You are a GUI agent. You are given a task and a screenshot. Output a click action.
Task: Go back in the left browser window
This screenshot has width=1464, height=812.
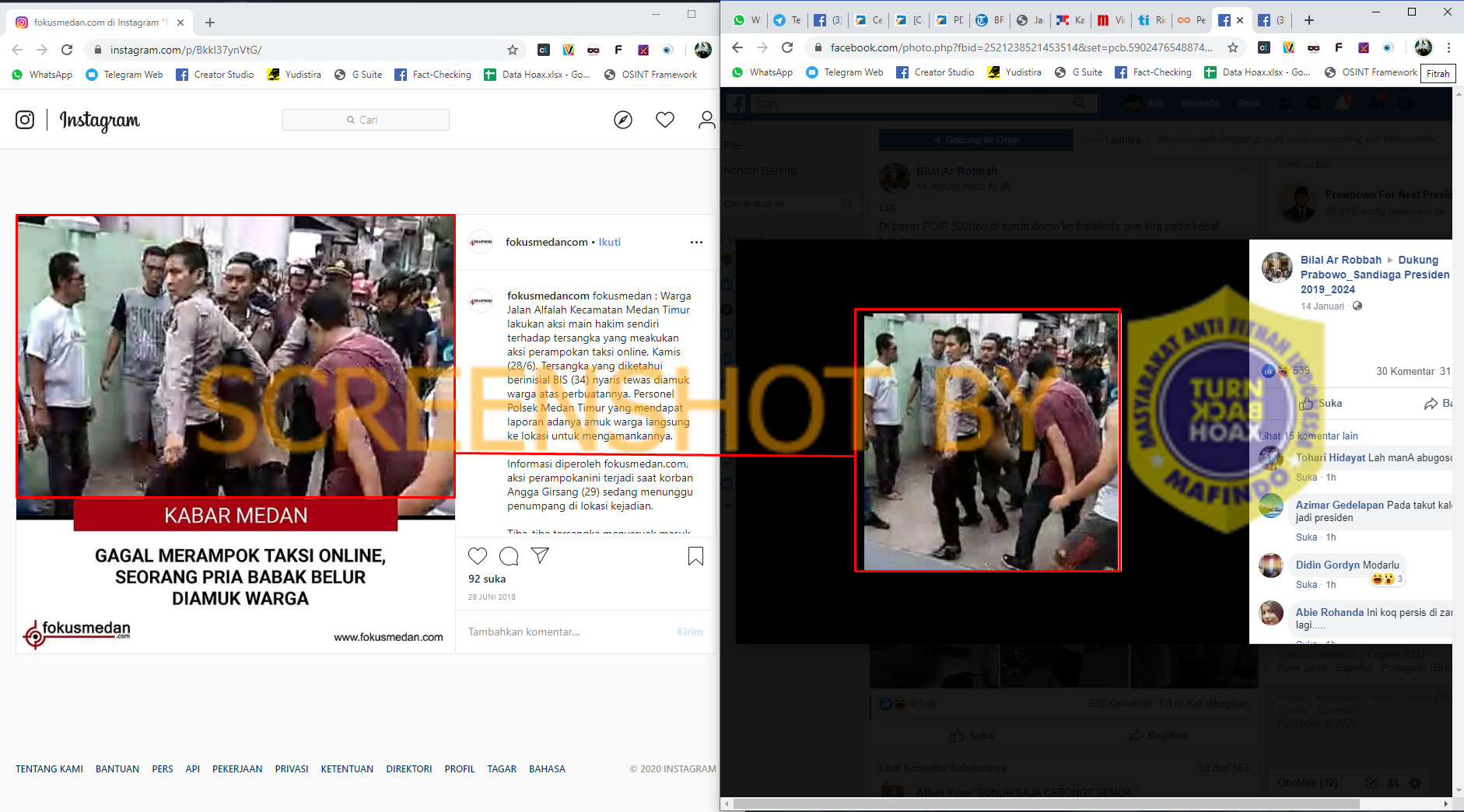coord(17,50)
